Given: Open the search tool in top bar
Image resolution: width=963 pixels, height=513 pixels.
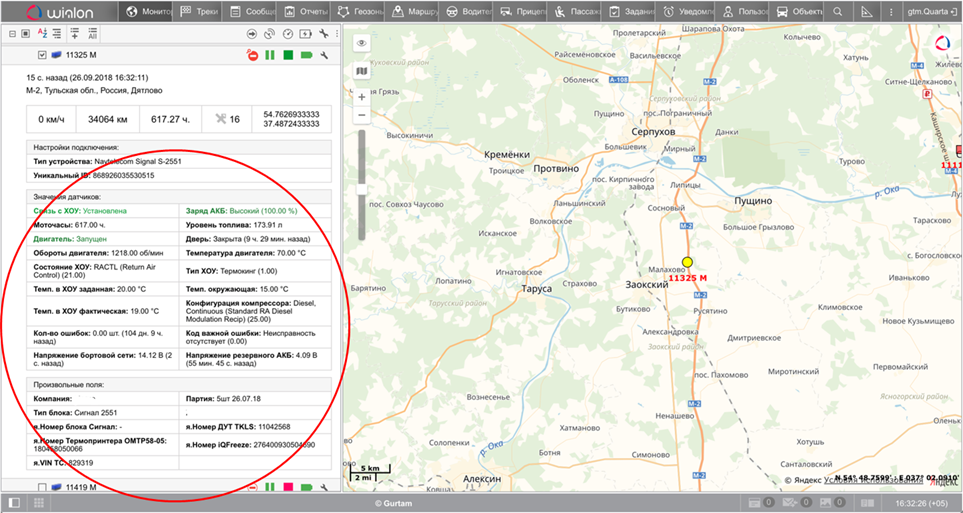Looking at the screenshot, I should (x=839, y=12).
